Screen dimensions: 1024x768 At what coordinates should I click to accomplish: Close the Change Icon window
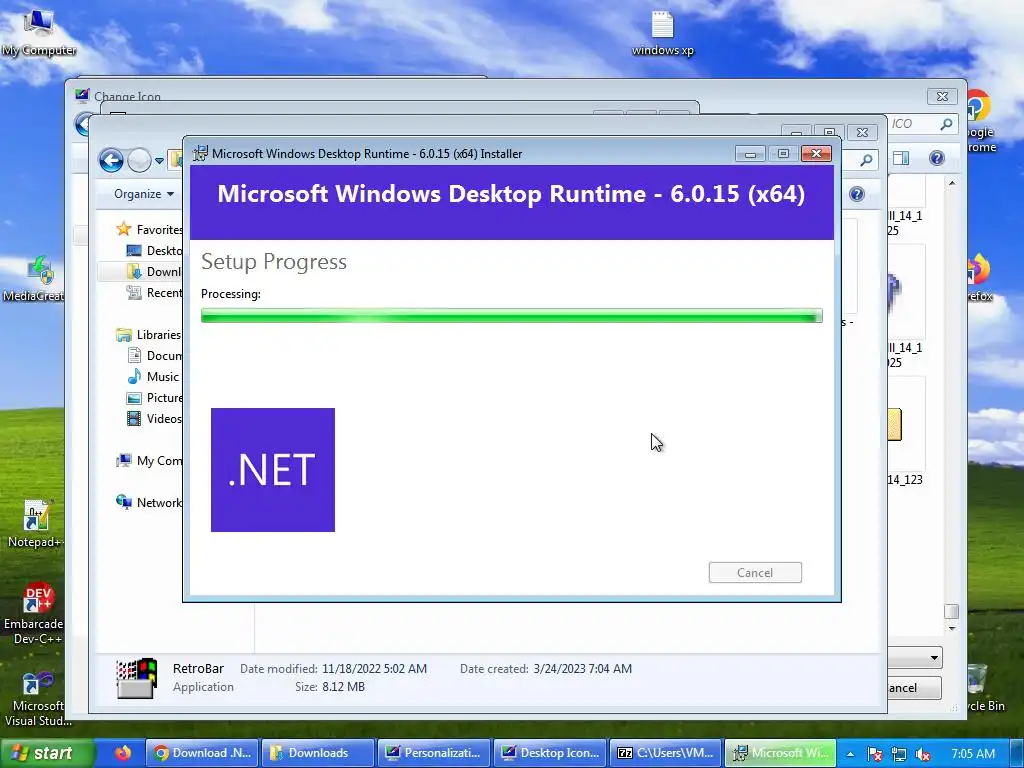pyautogui.click(x=942, y=97)
